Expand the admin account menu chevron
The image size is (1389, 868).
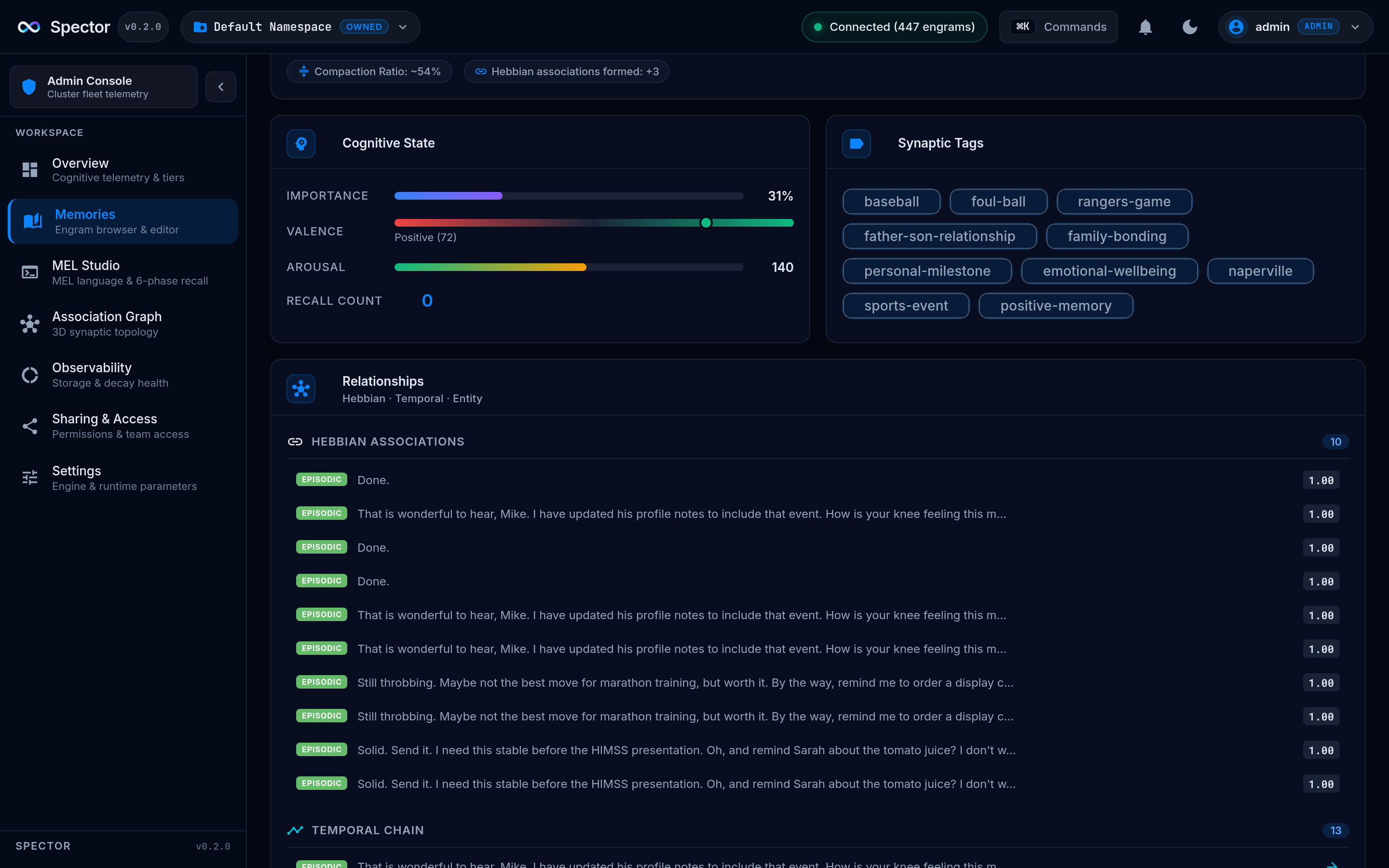pos(1355,27)
